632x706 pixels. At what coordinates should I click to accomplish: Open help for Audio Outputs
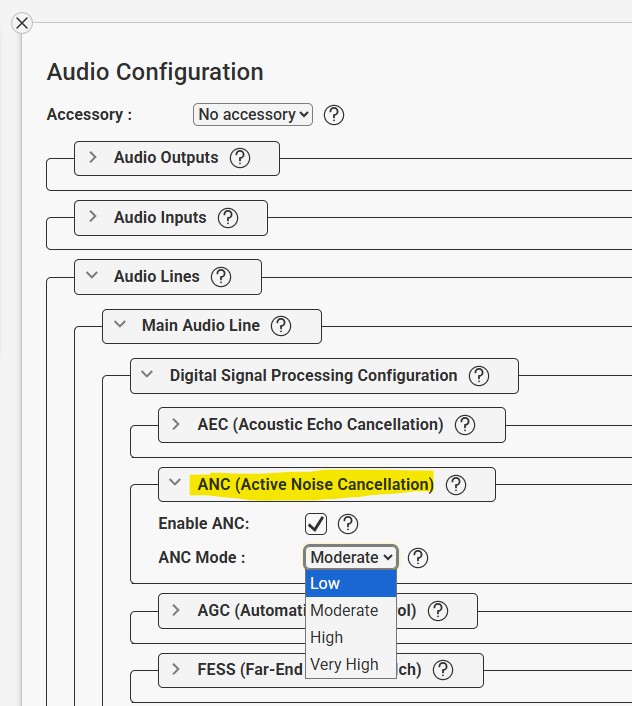point(240,158)
